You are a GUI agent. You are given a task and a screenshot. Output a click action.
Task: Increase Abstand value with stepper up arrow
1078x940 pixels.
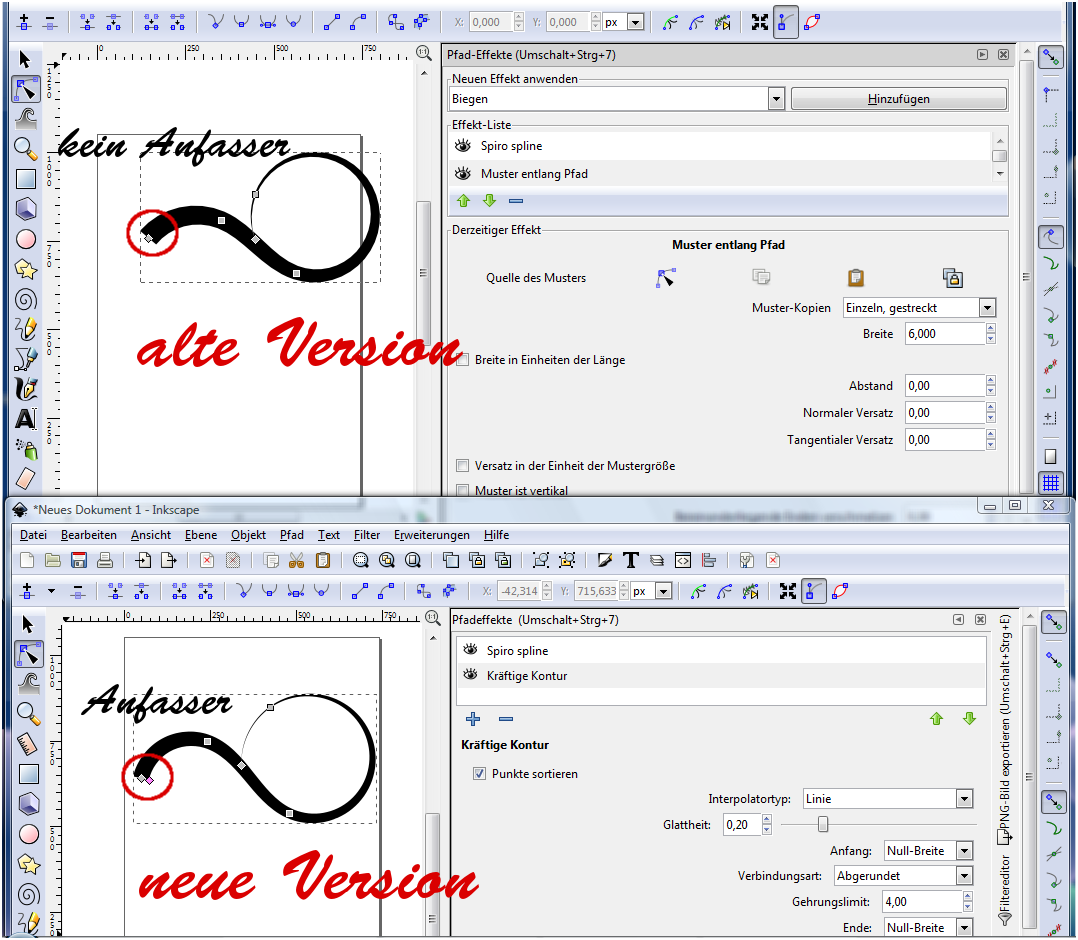point(991,380)
